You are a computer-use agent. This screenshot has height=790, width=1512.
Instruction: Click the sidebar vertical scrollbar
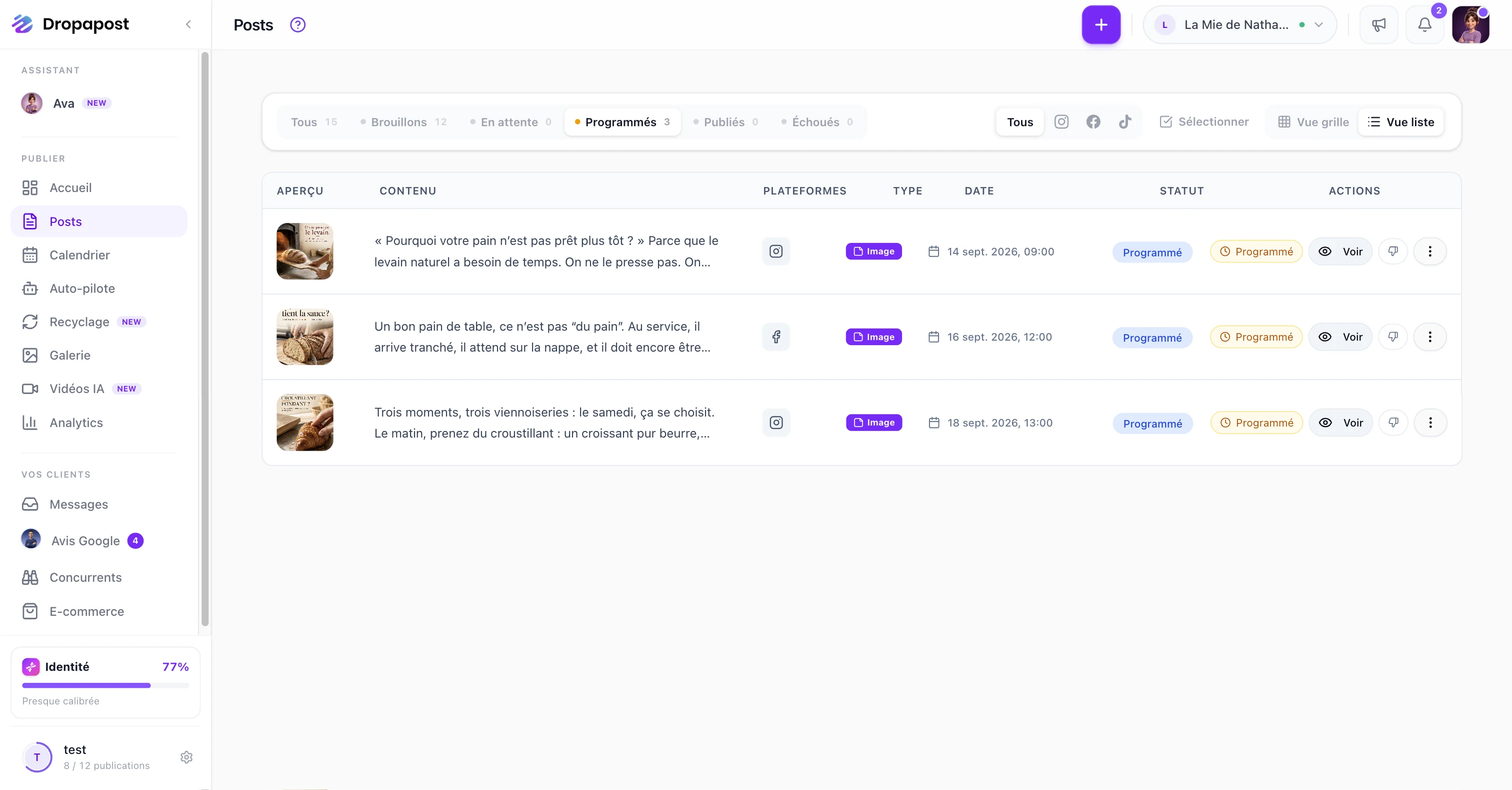[205, 339]
